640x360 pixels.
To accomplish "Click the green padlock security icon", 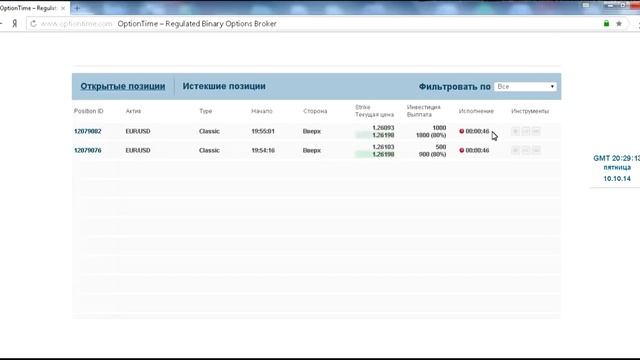I will (x=607, y=24).
